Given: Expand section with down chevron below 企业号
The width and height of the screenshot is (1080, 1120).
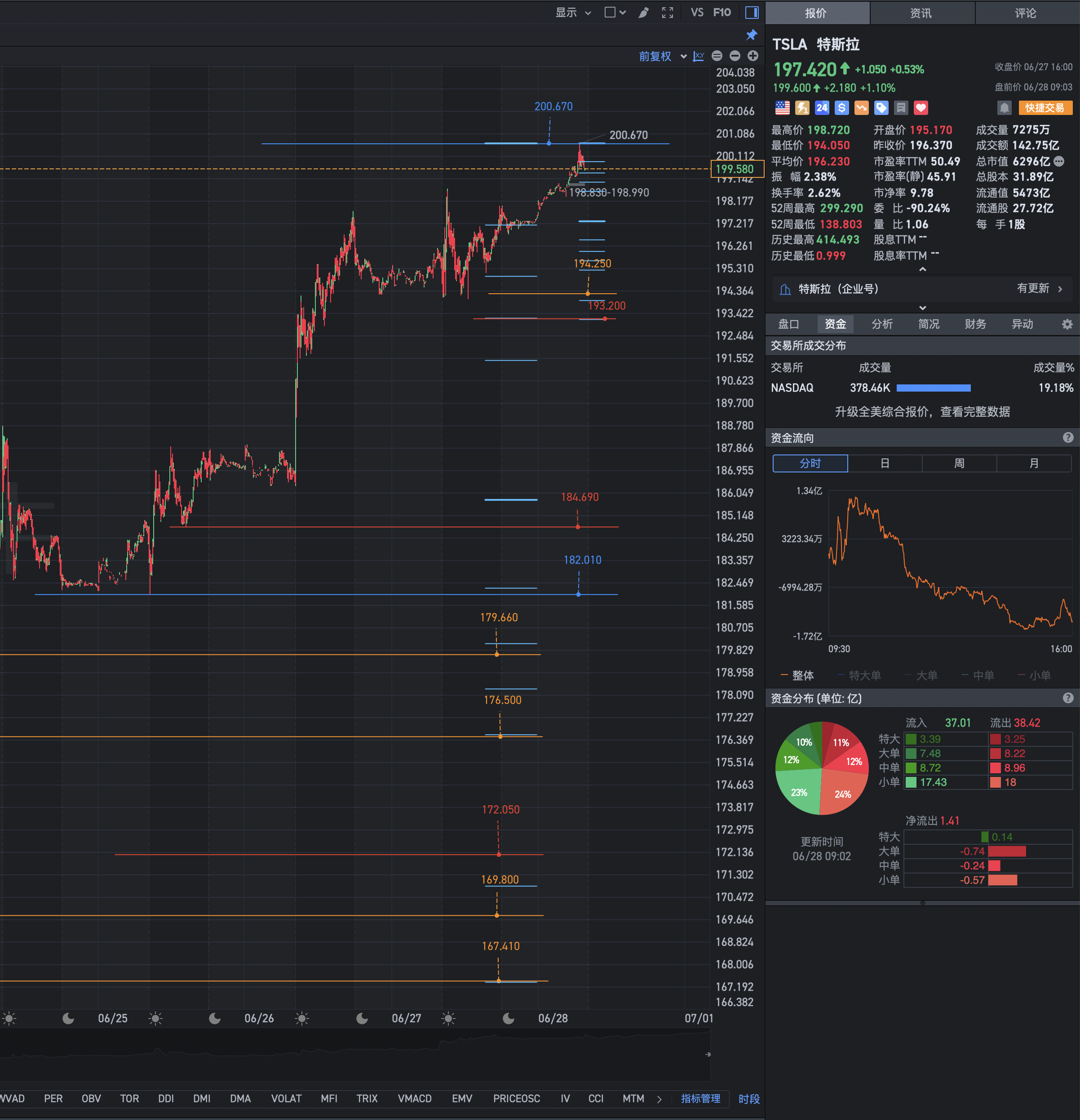Looking at the screenshot, I should point(922,308).
